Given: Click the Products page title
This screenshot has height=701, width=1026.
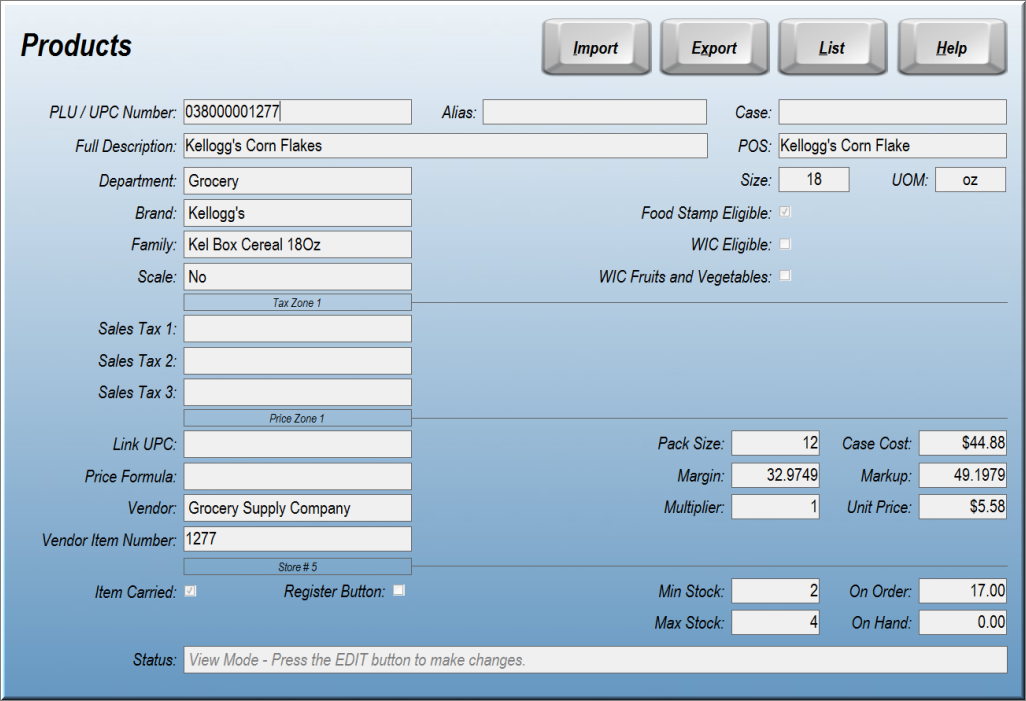Looking at the screenshot, I should 76,45.
